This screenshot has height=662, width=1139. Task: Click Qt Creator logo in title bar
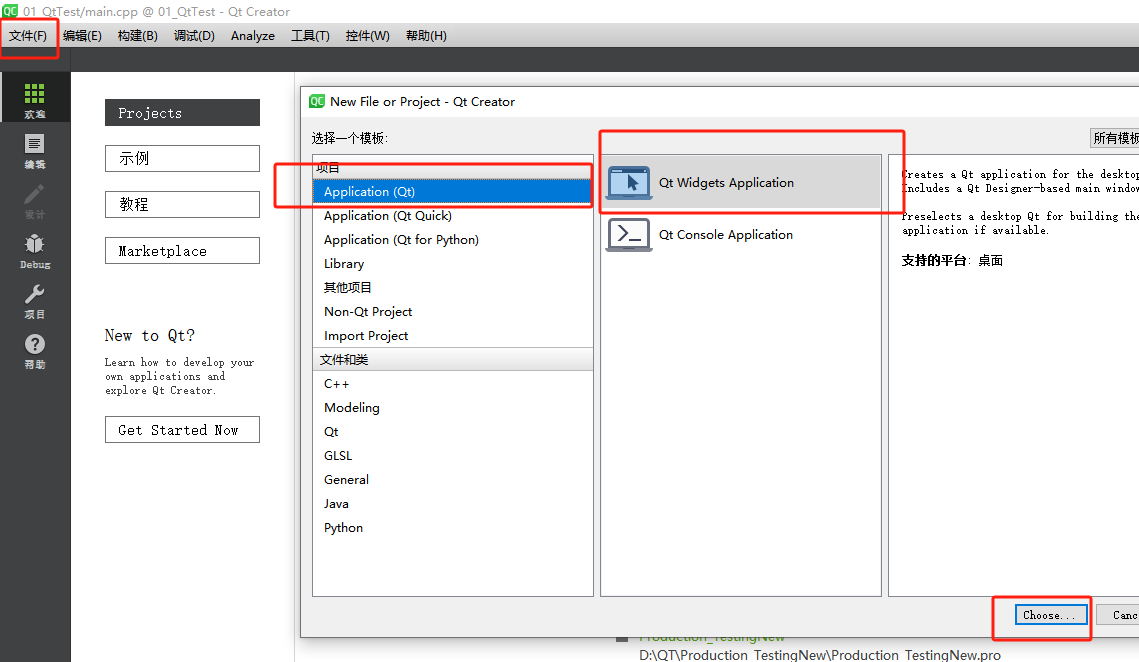10,11
